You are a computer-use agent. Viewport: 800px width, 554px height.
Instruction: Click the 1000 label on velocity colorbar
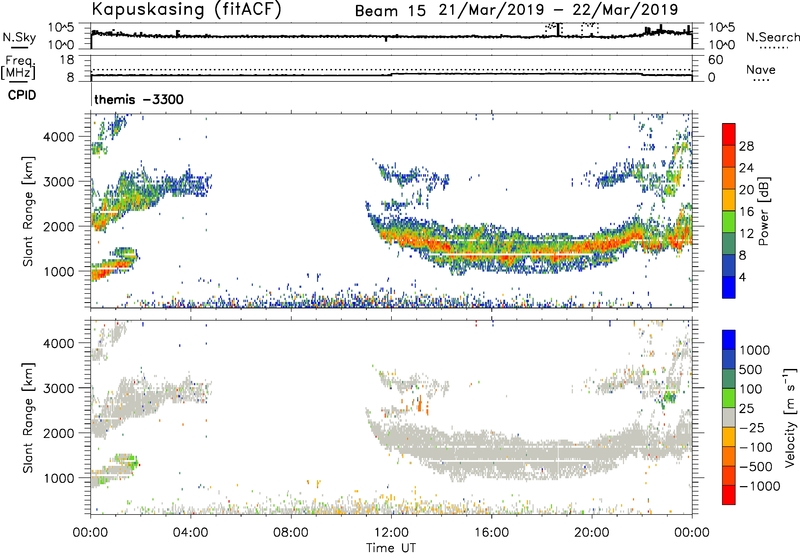click(755, 350)
